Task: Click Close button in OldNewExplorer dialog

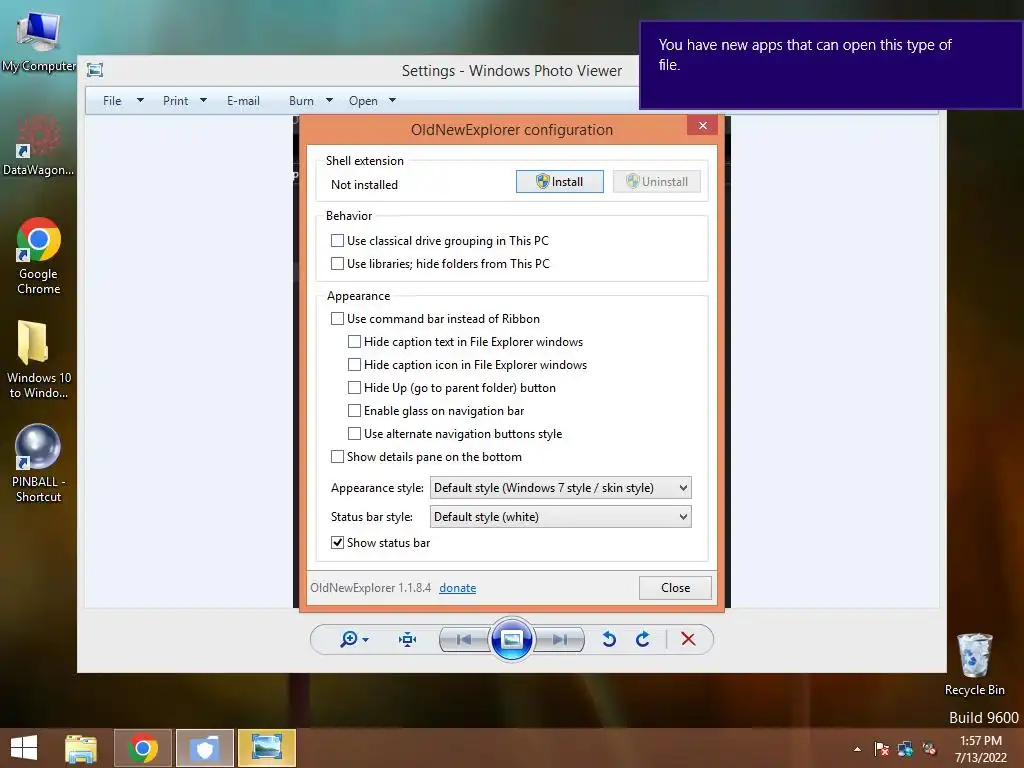Action: point(675,588)
